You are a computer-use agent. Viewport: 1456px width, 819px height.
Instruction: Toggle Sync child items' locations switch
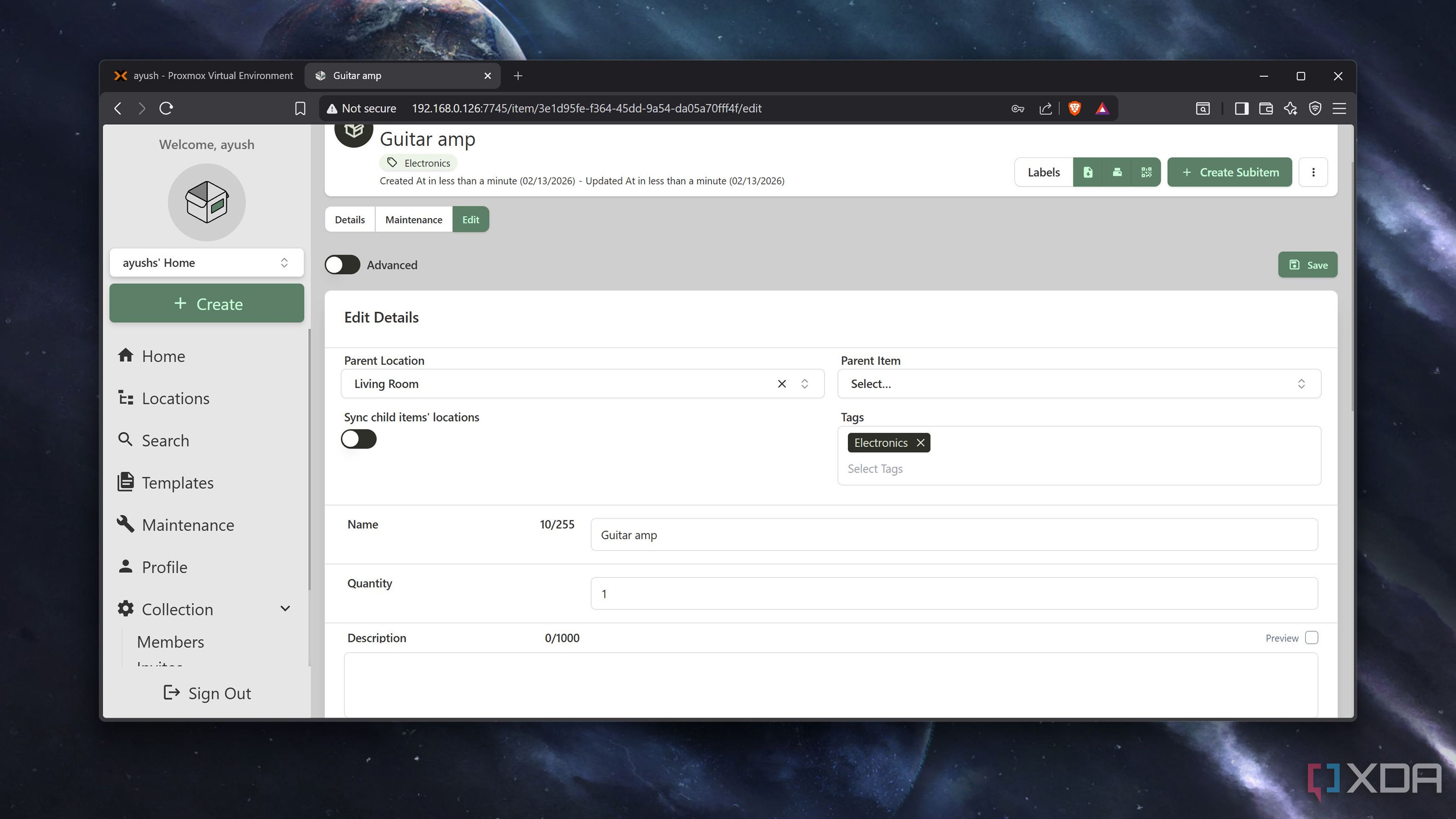click(x=358, y=439)
